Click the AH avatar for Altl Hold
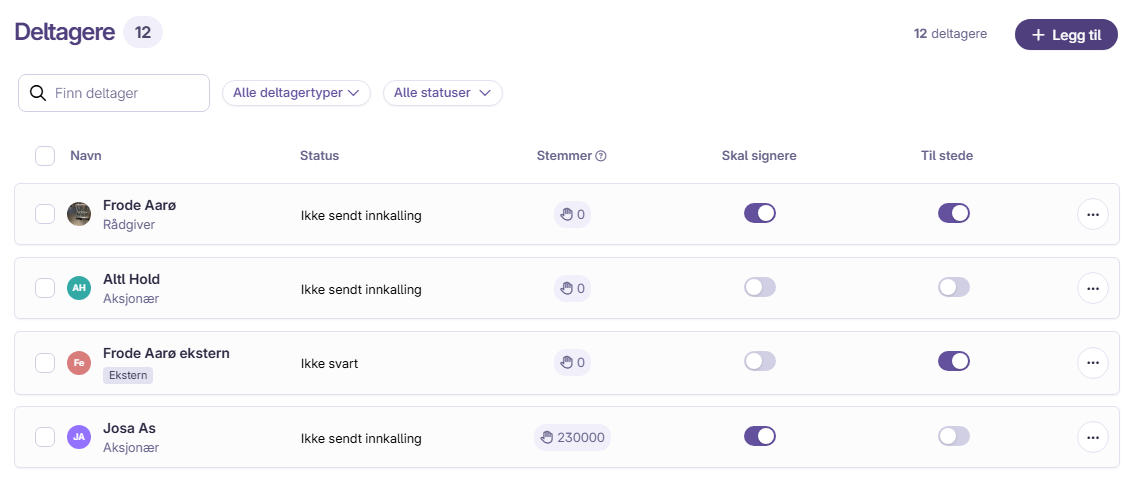1122x478 pixels. click(x=79, y=288)
